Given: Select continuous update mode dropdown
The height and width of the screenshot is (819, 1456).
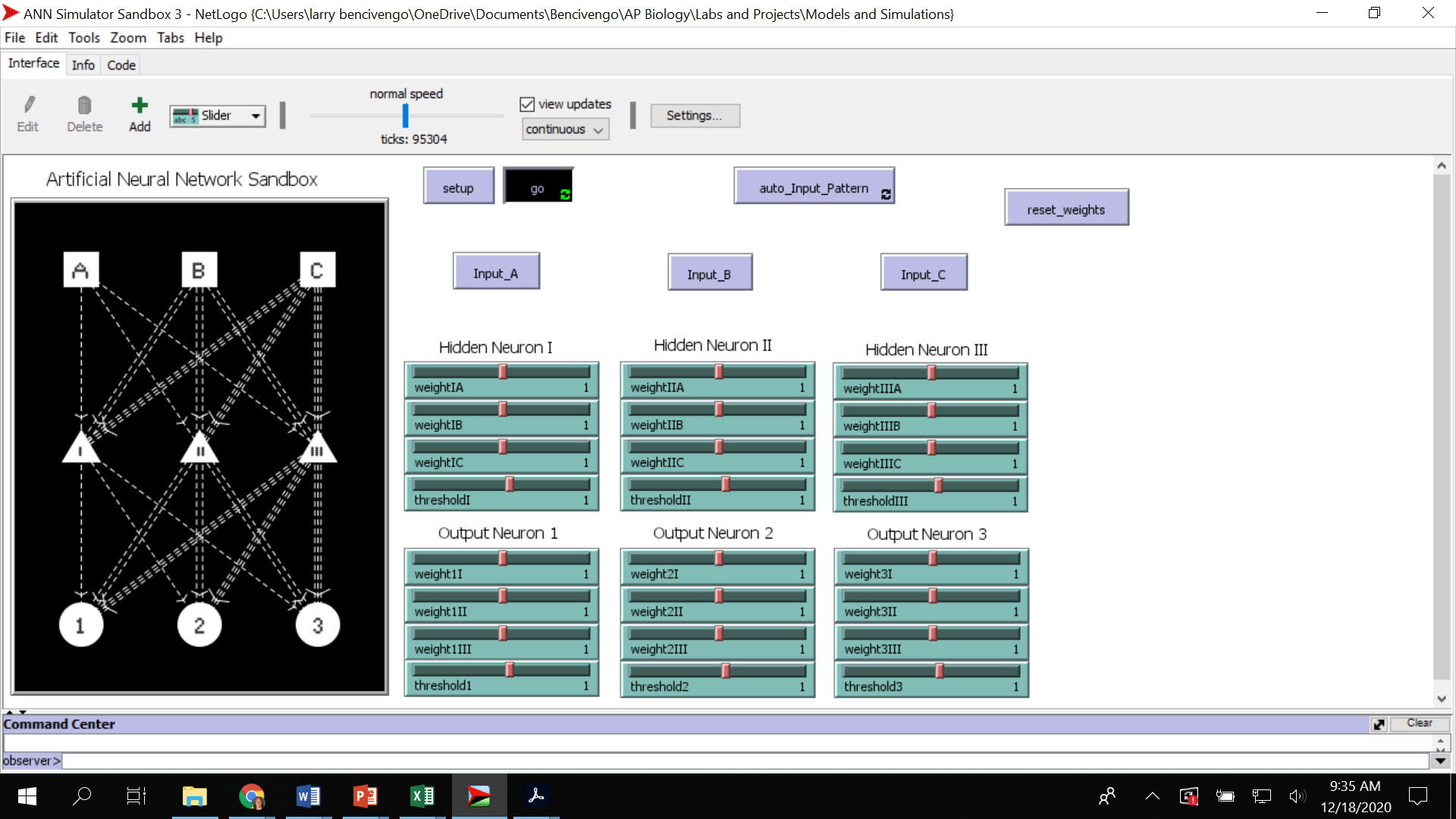Looking at the screenshot, I should (x=562, y=128).
